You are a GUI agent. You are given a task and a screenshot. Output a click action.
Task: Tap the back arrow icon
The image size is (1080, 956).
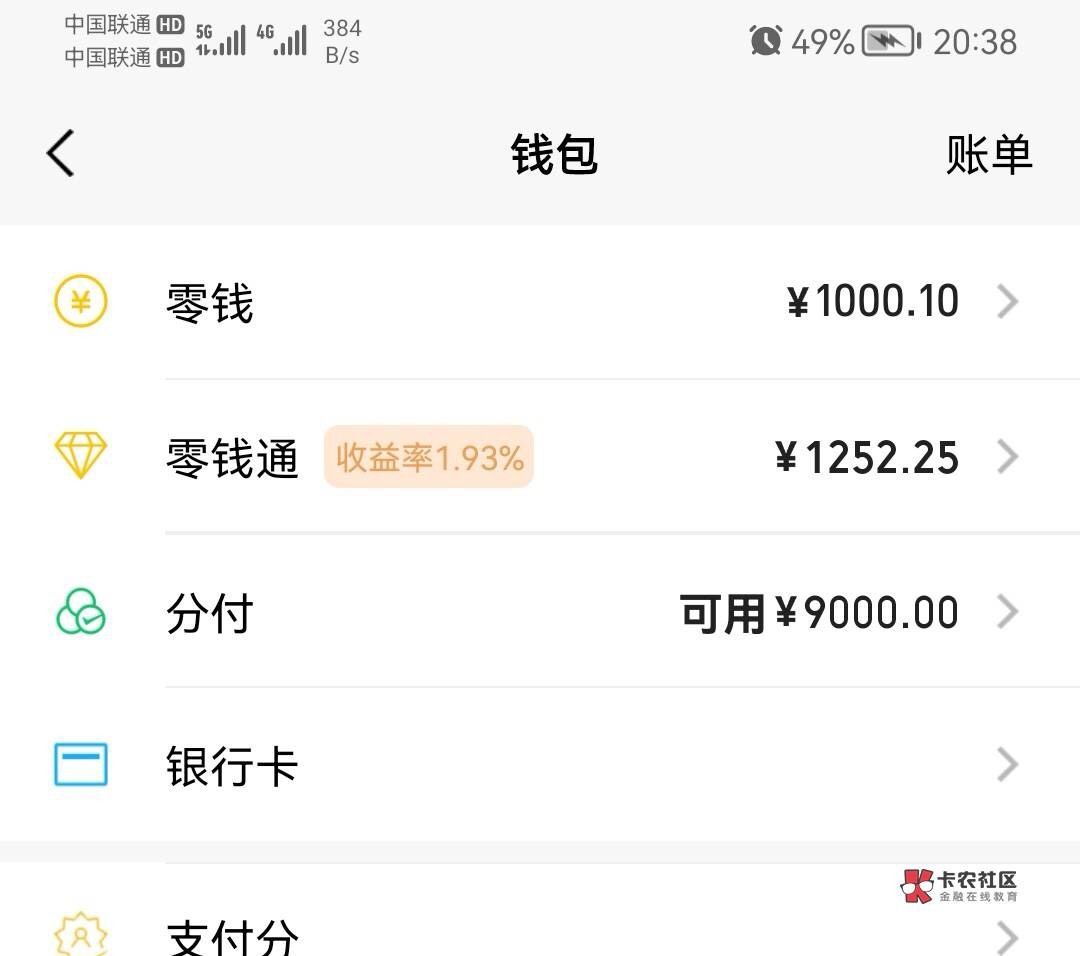61,154
